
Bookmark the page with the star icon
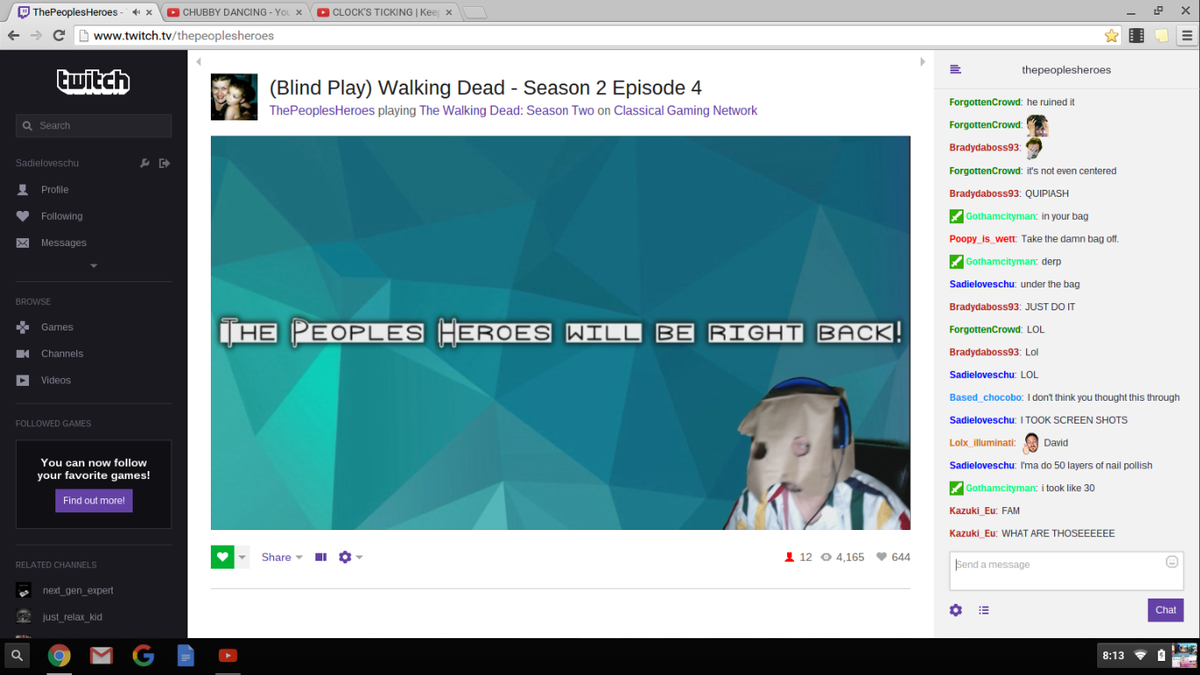[1111, 35]
